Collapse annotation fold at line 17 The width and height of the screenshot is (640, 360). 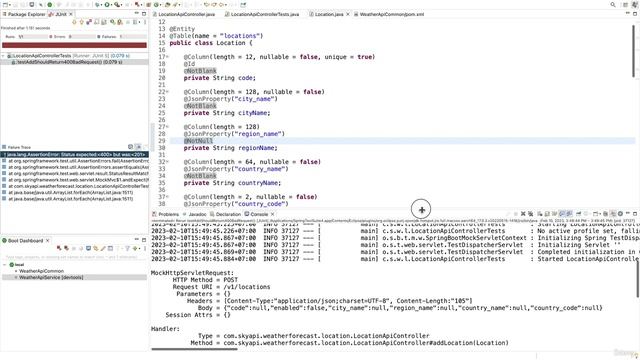click(167, 57)
